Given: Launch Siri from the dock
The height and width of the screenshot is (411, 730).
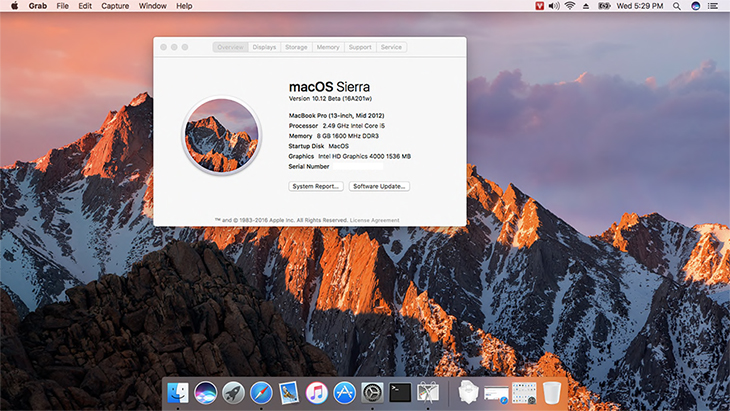Looking at the screenshot, I should tap(205, 393).
